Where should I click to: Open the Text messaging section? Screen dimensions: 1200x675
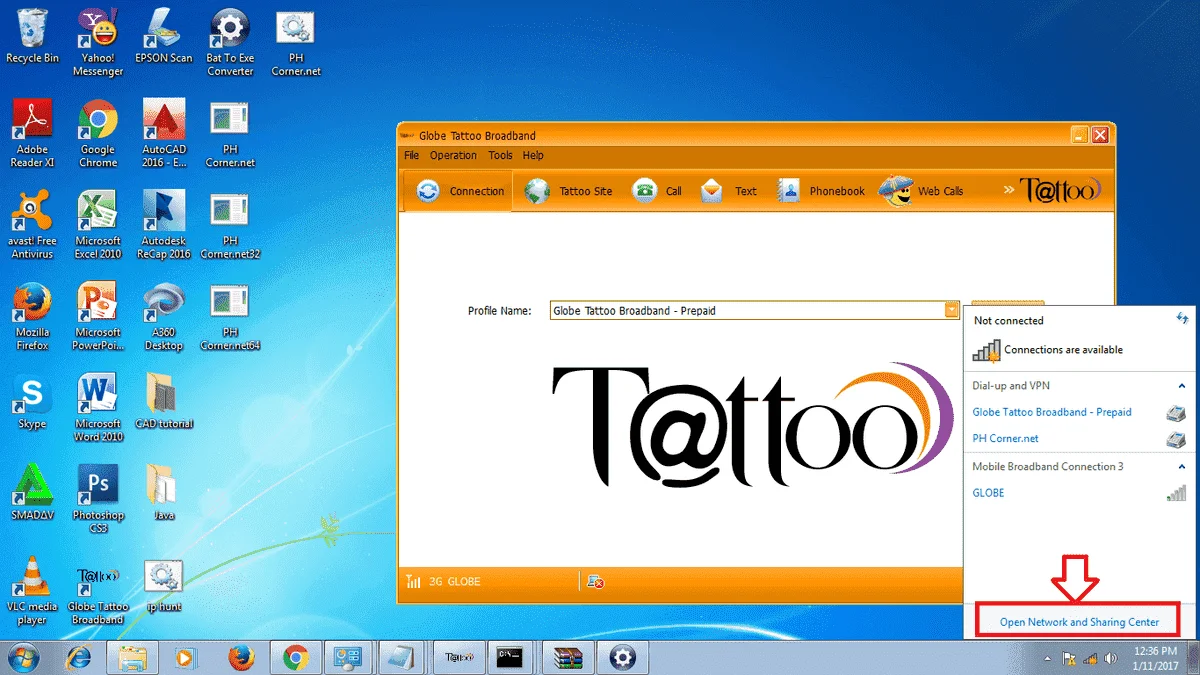(728, 191)
